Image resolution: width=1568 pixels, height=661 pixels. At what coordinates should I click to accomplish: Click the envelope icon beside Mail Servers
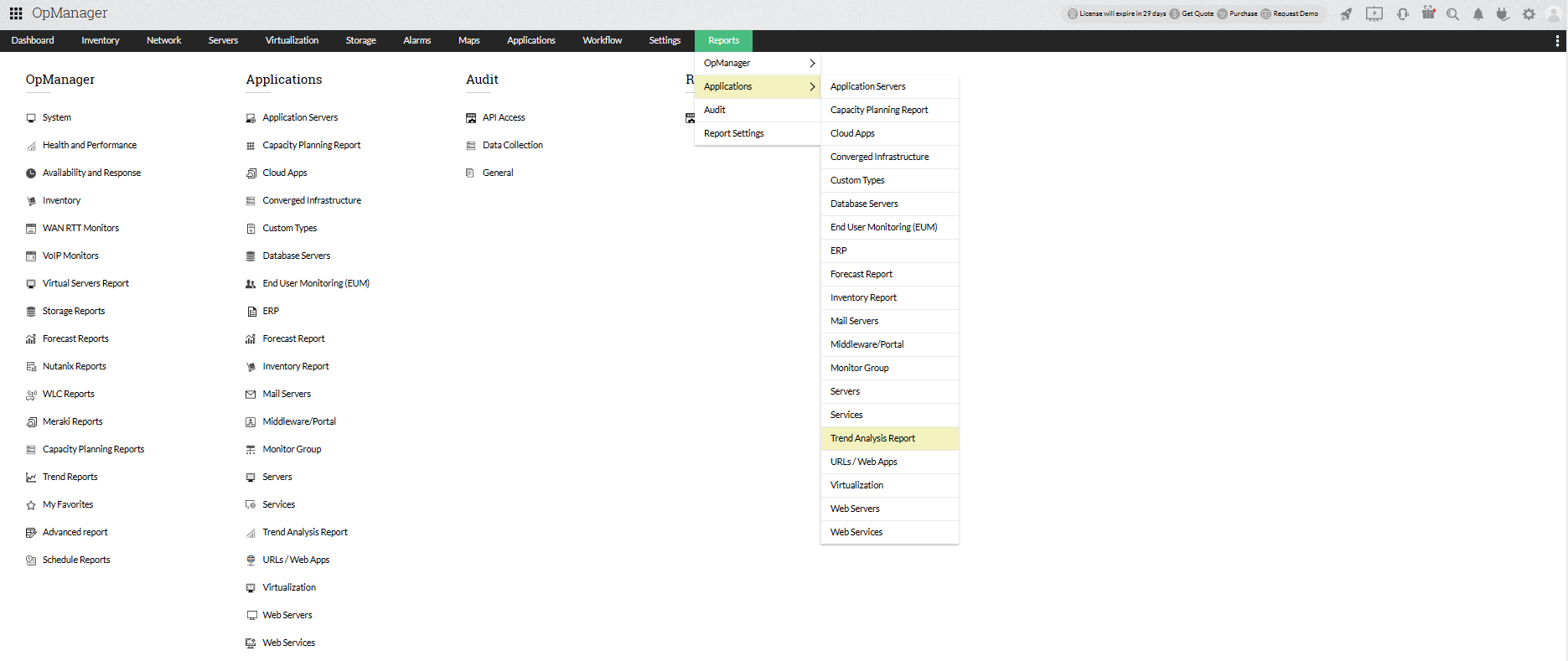[x=251, y=395]
